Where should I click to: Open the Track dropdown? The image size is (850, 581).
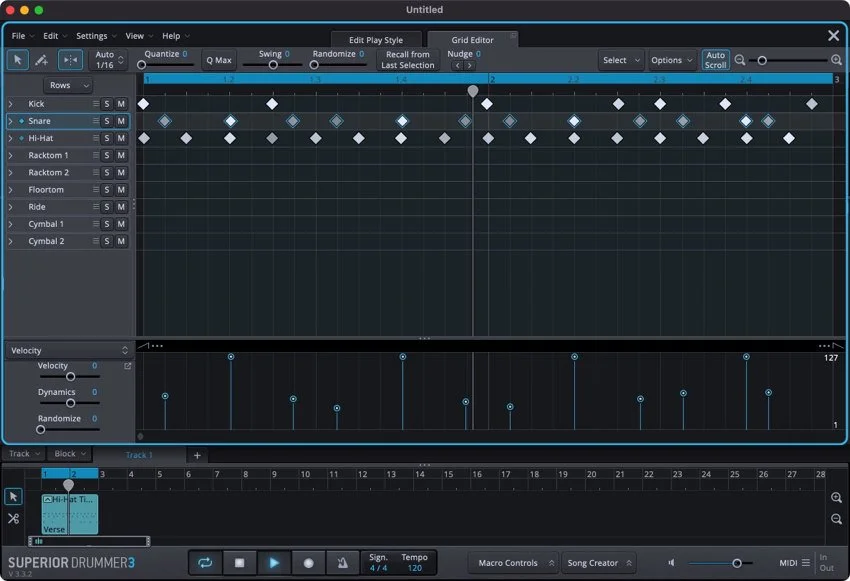point(24,454)
